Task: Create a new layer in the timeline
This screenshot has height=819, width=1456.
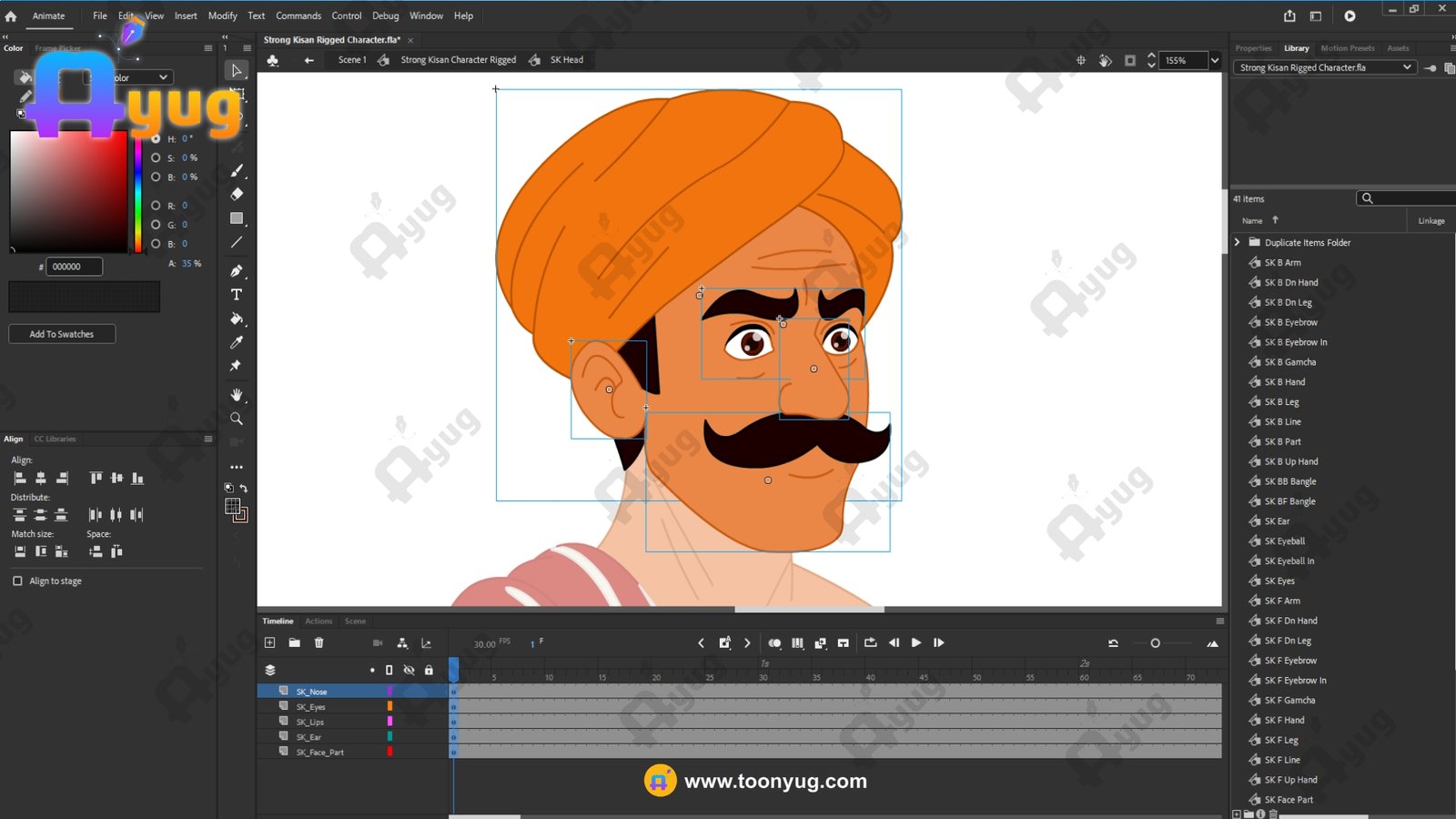Action: pos(269,642)
